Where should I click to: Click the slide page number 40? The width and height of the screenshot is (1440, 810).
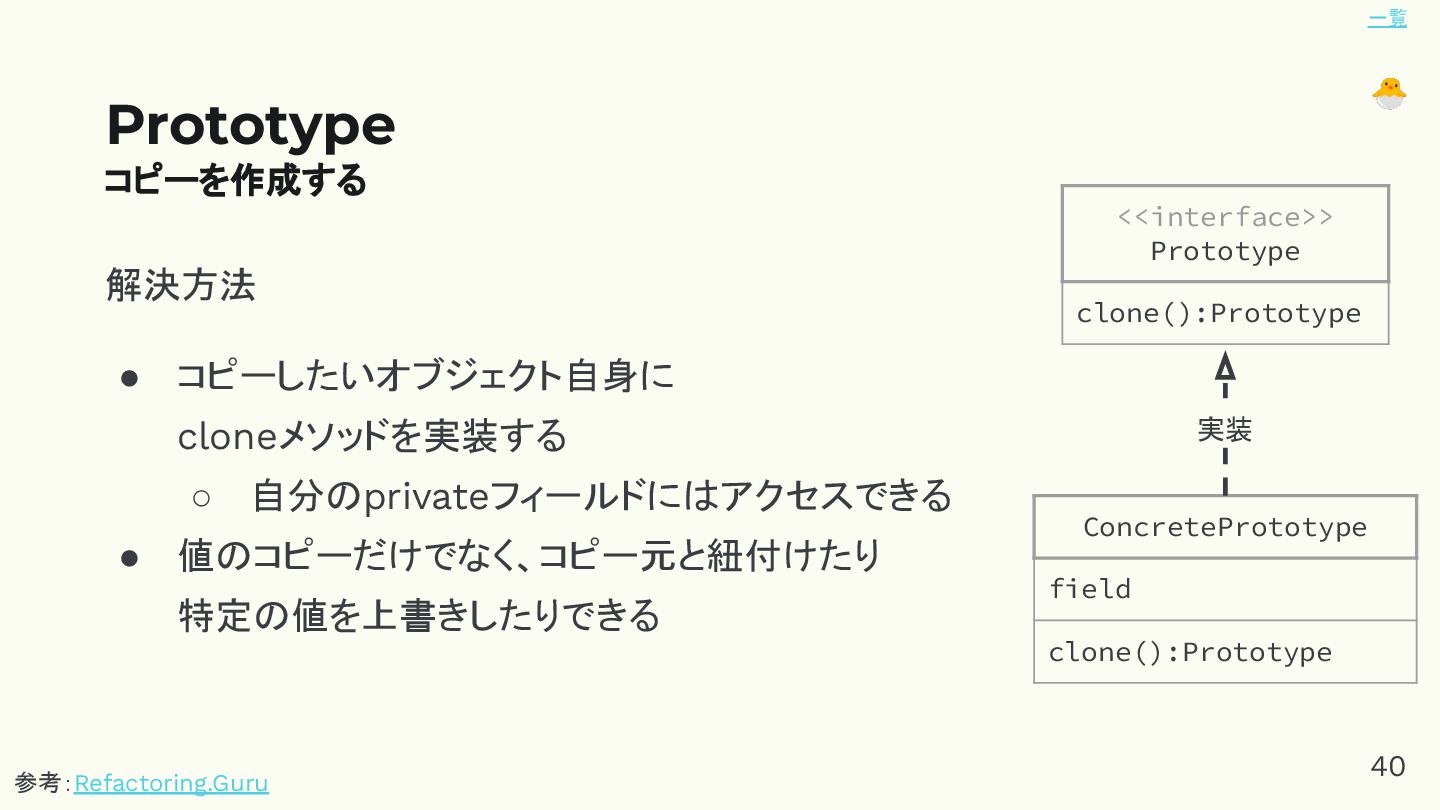[x=1387, y=766]
